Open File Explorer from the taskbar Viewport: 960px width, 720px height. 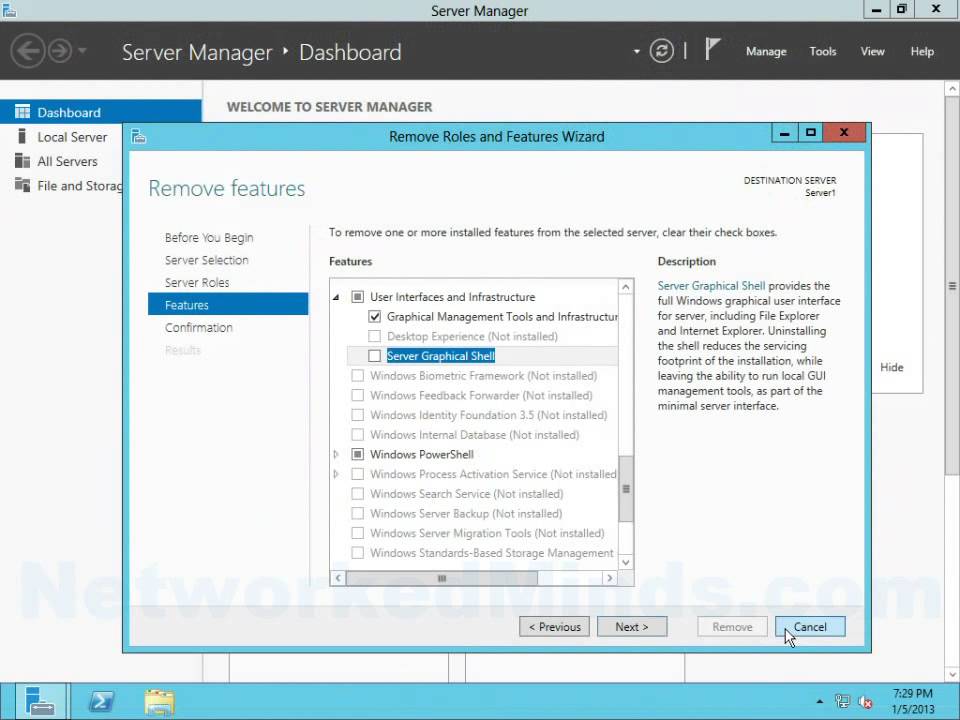pos(160,702)
